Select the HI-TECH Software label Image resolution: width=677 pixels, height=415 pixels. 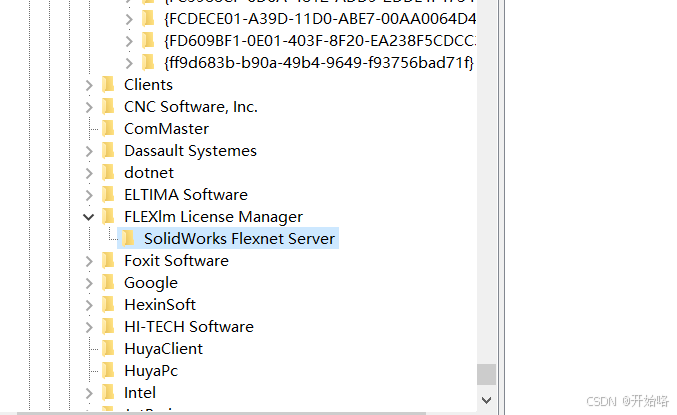(x=189, y=327)
